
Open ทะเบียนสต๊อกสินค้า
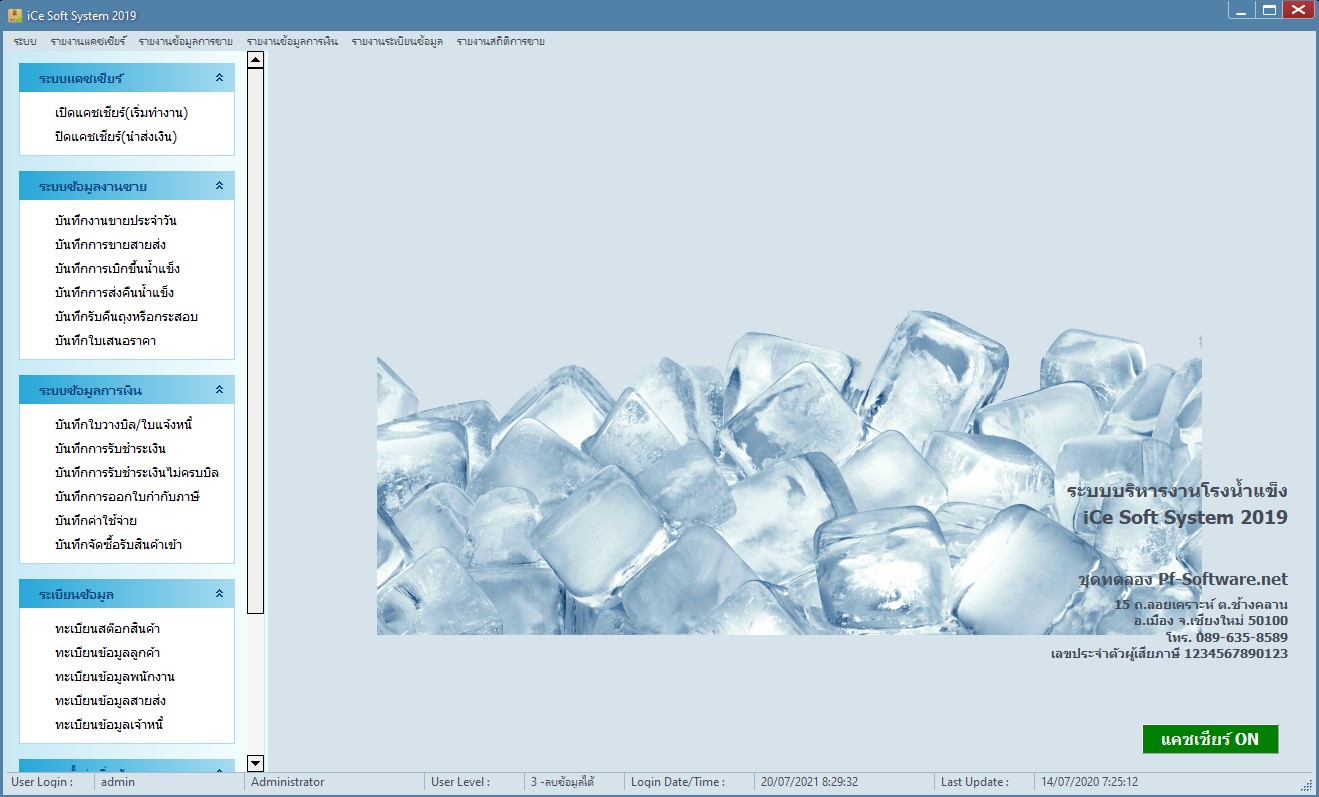click(x=108, y=629)
